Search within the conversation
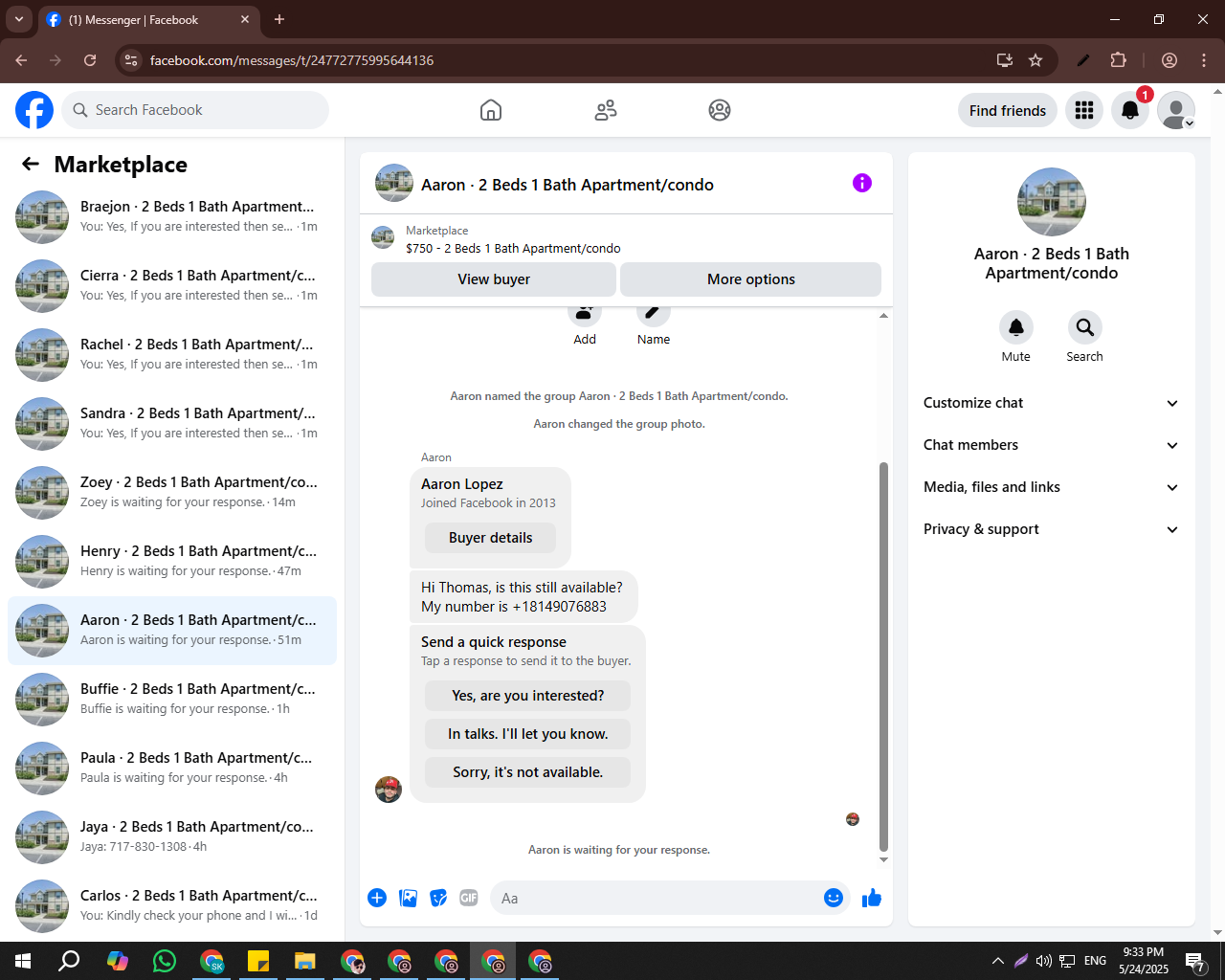 (x=1085, y=327)
